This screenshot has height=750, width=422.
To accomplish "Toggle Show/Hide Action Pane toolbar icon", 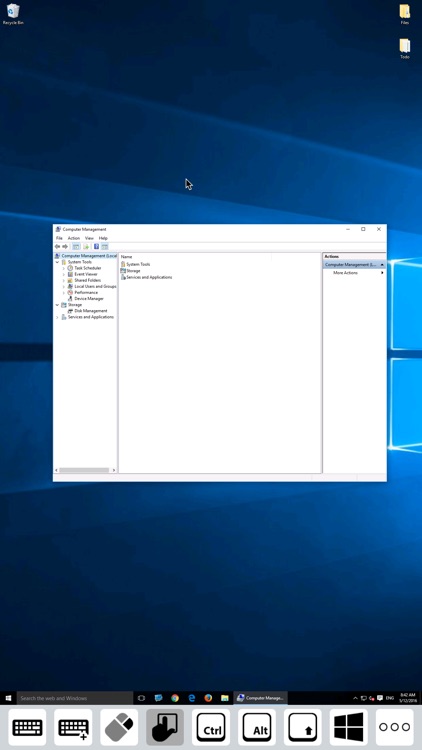I will click(x=104, y=246).
